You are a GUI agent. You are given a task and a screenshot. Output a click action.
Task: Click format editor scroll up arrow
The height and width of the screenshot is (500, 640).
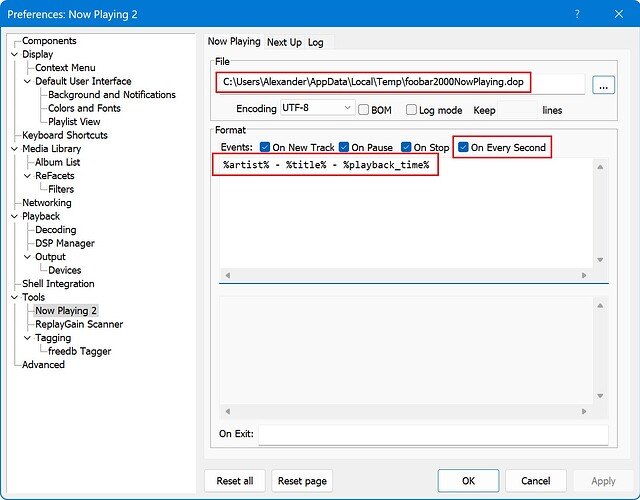(x=600, y=167)
